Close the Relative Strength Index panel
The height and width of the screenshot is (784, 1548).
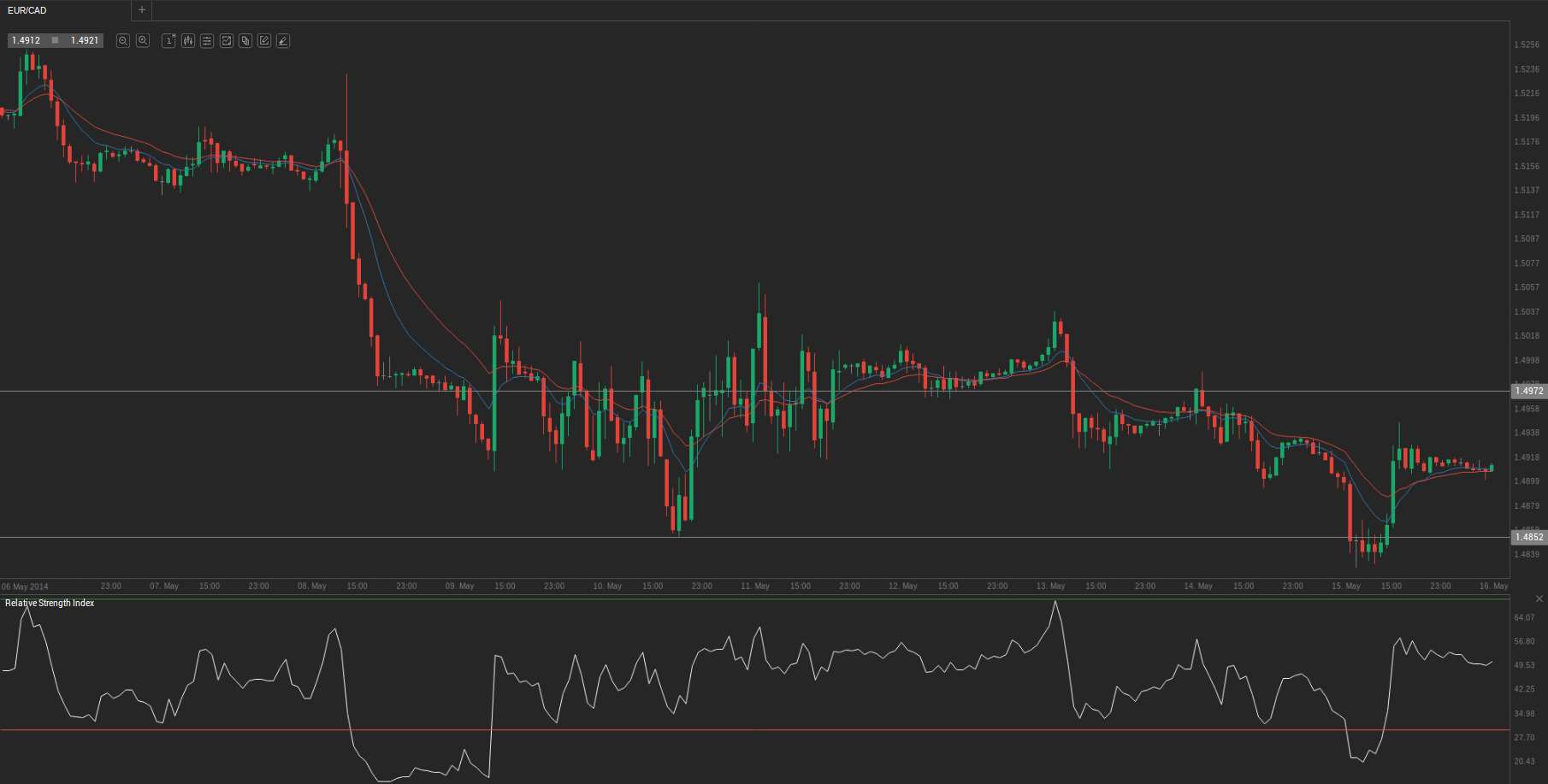pos(1539,598)
